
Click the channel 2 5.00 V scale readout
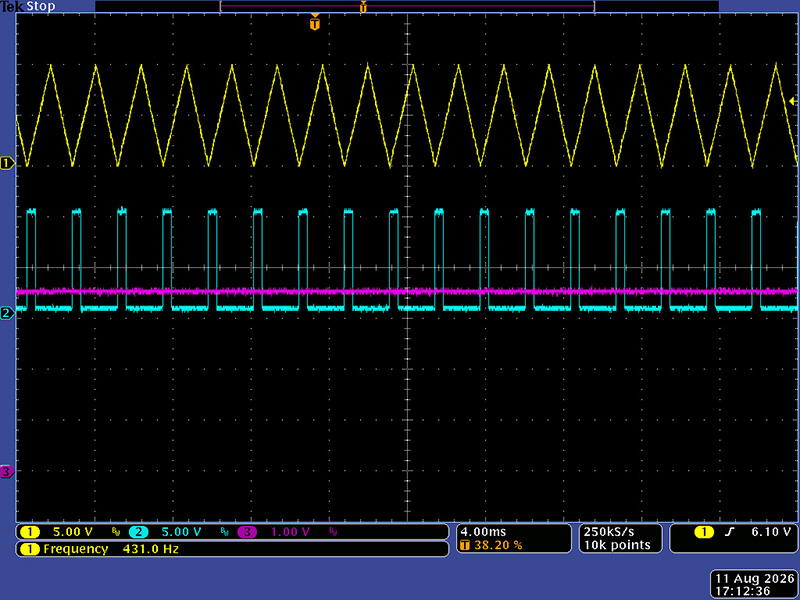182,532
